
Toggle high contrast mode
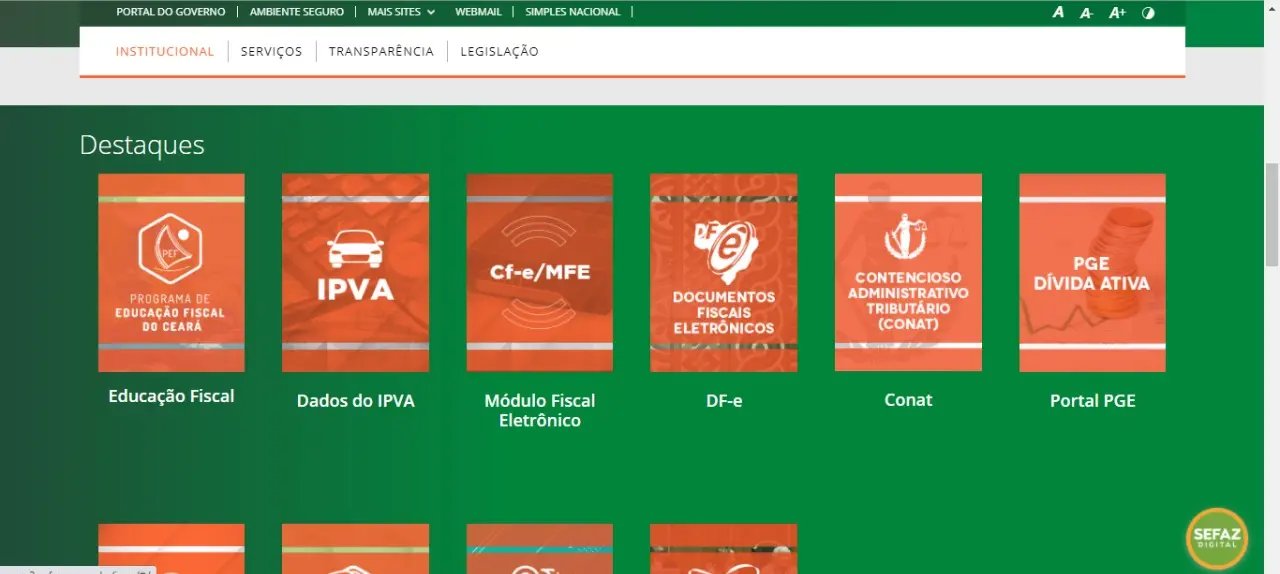coord(1148,13)
